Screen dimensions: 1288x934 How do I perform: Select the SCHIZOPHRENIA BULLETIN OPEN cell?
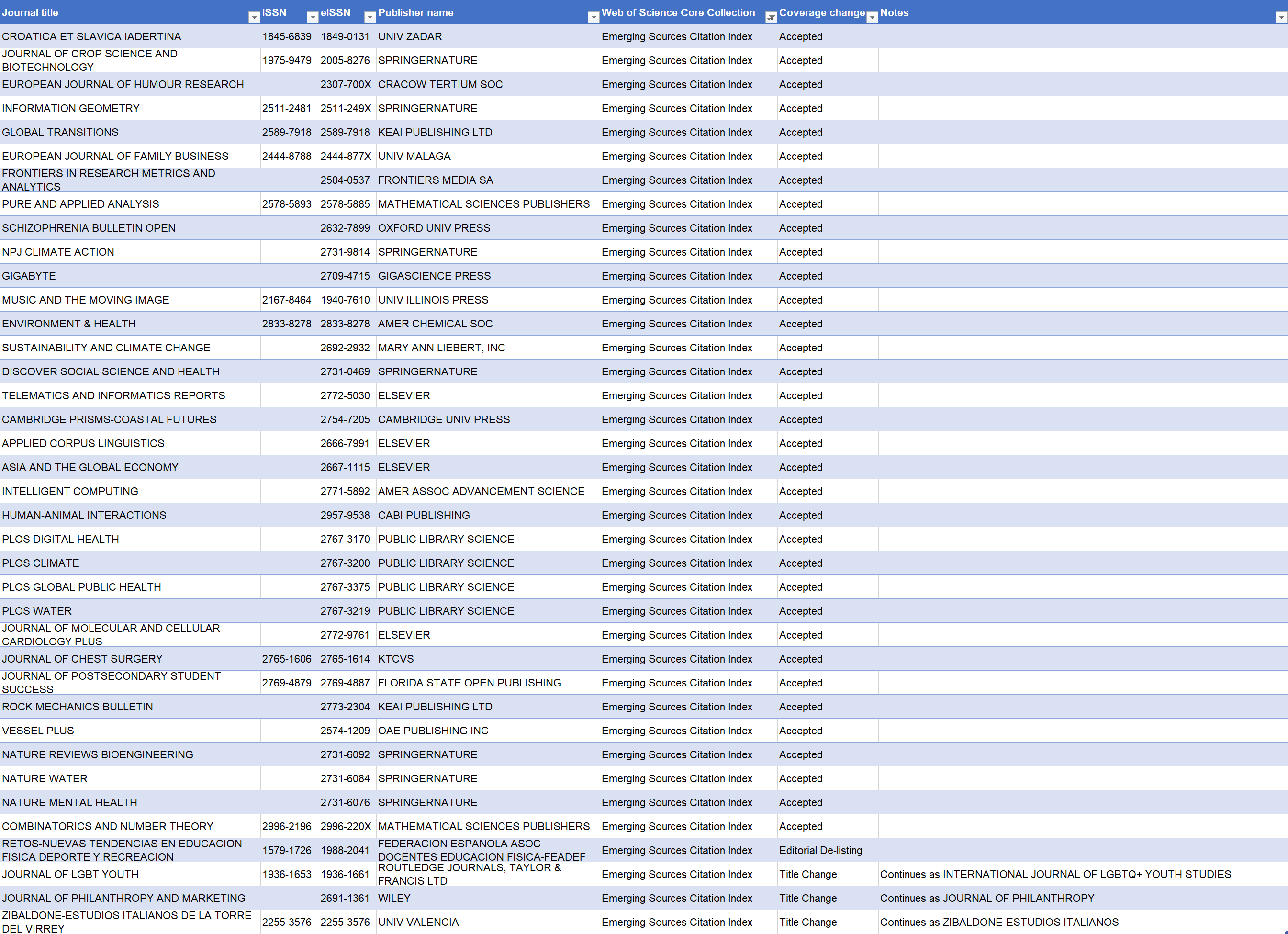[130, 228]
